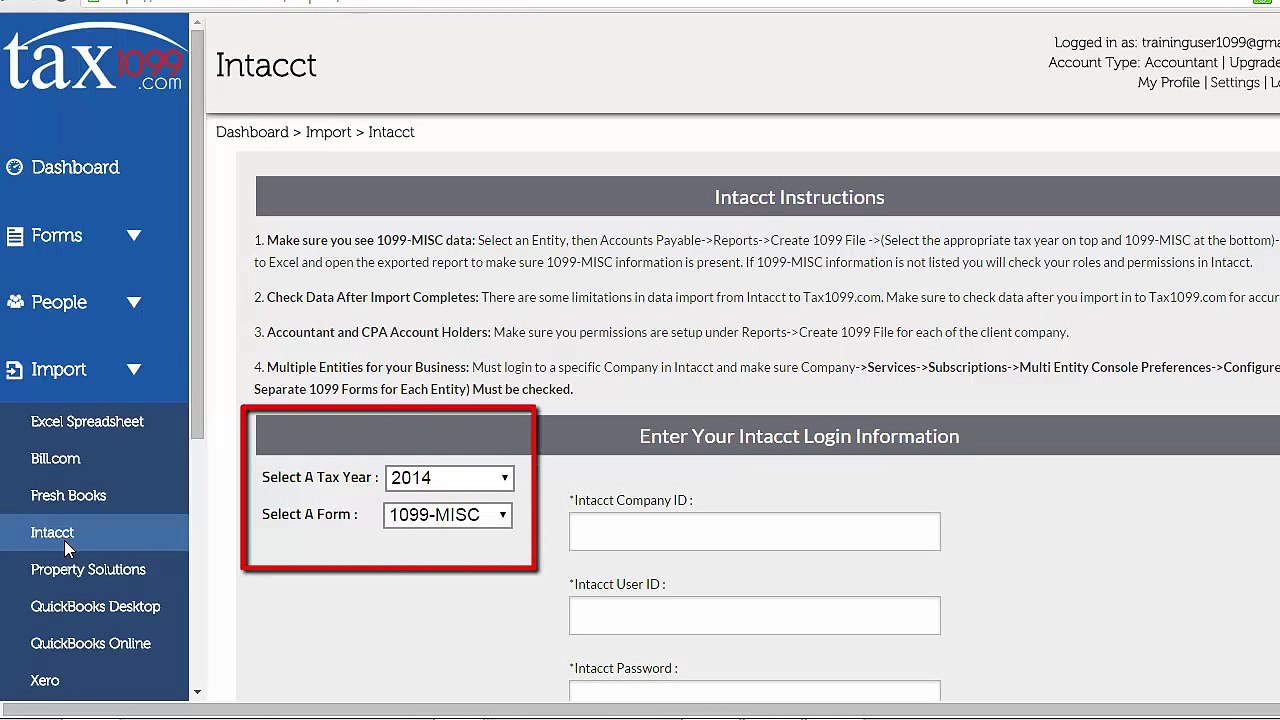Select Fresh Books import option
The height and width of the screenshot is (720, 1280).
pos(68,496)
